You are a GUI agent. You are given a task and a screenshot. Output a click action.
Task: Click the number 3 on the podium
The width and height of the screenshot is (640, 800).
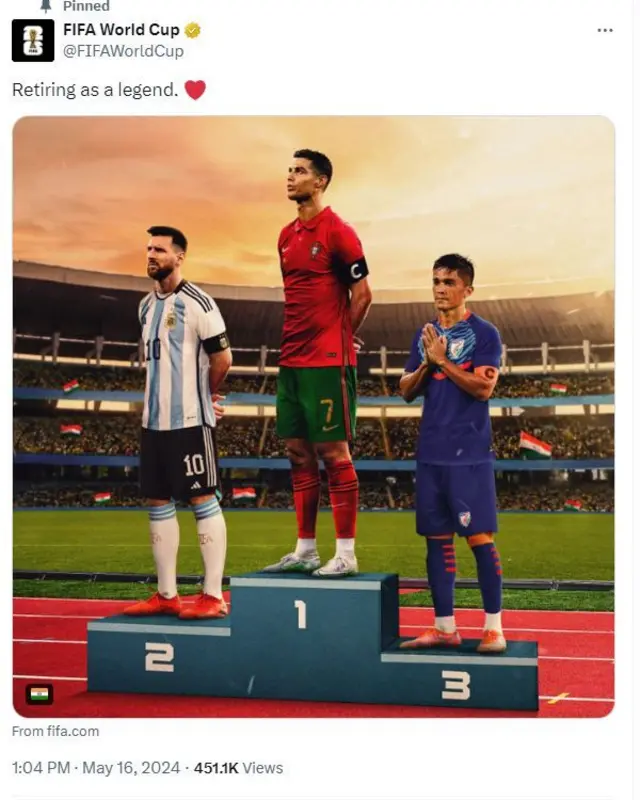tap(456, 686)
